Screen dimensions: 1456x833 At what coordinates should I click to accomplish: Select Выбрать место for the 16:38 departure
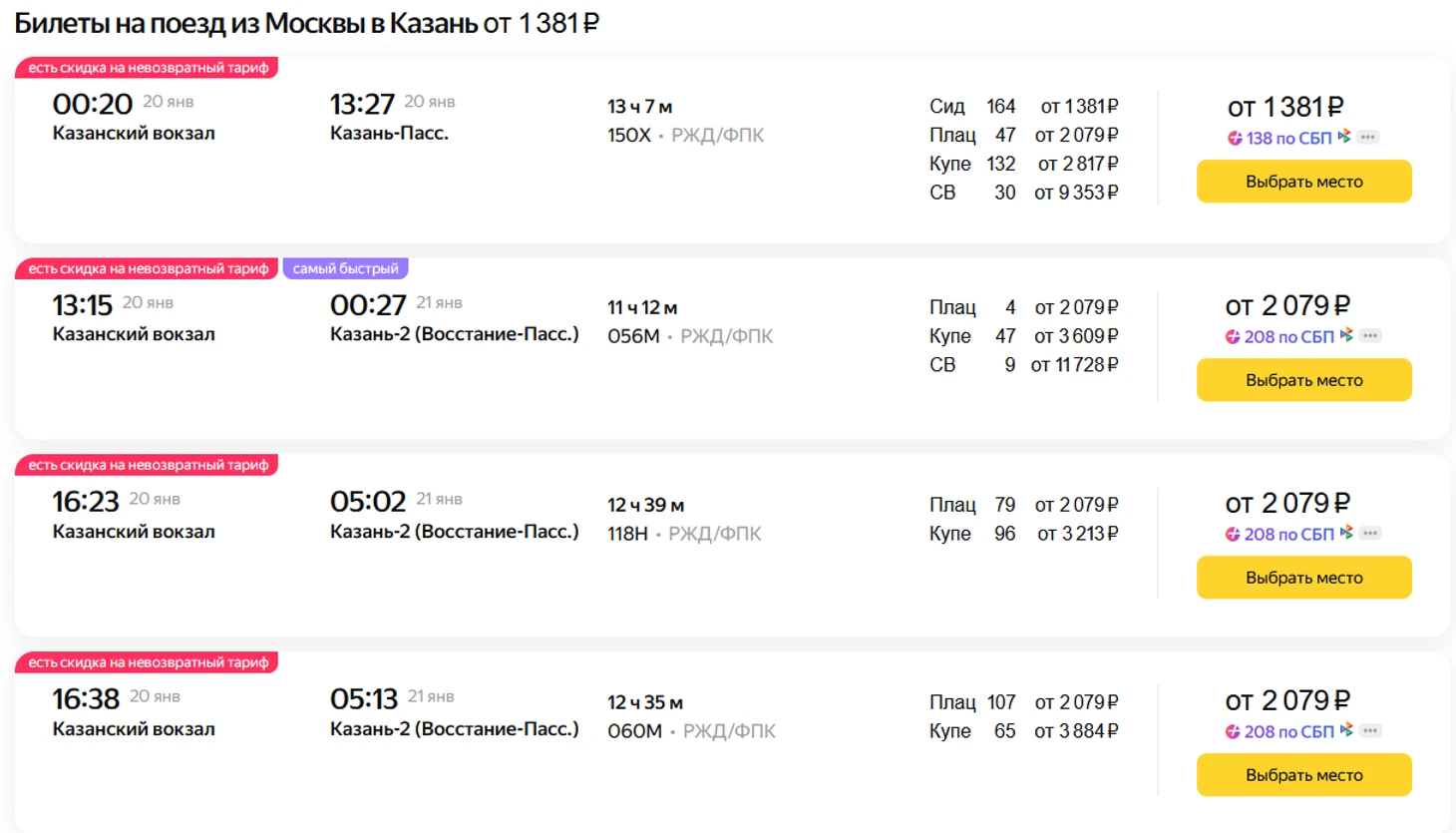(1303, 775)
